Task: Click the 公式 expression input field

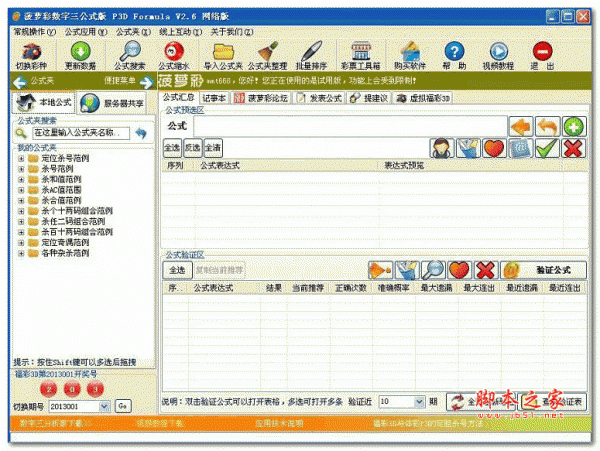Action: (351, 126)
